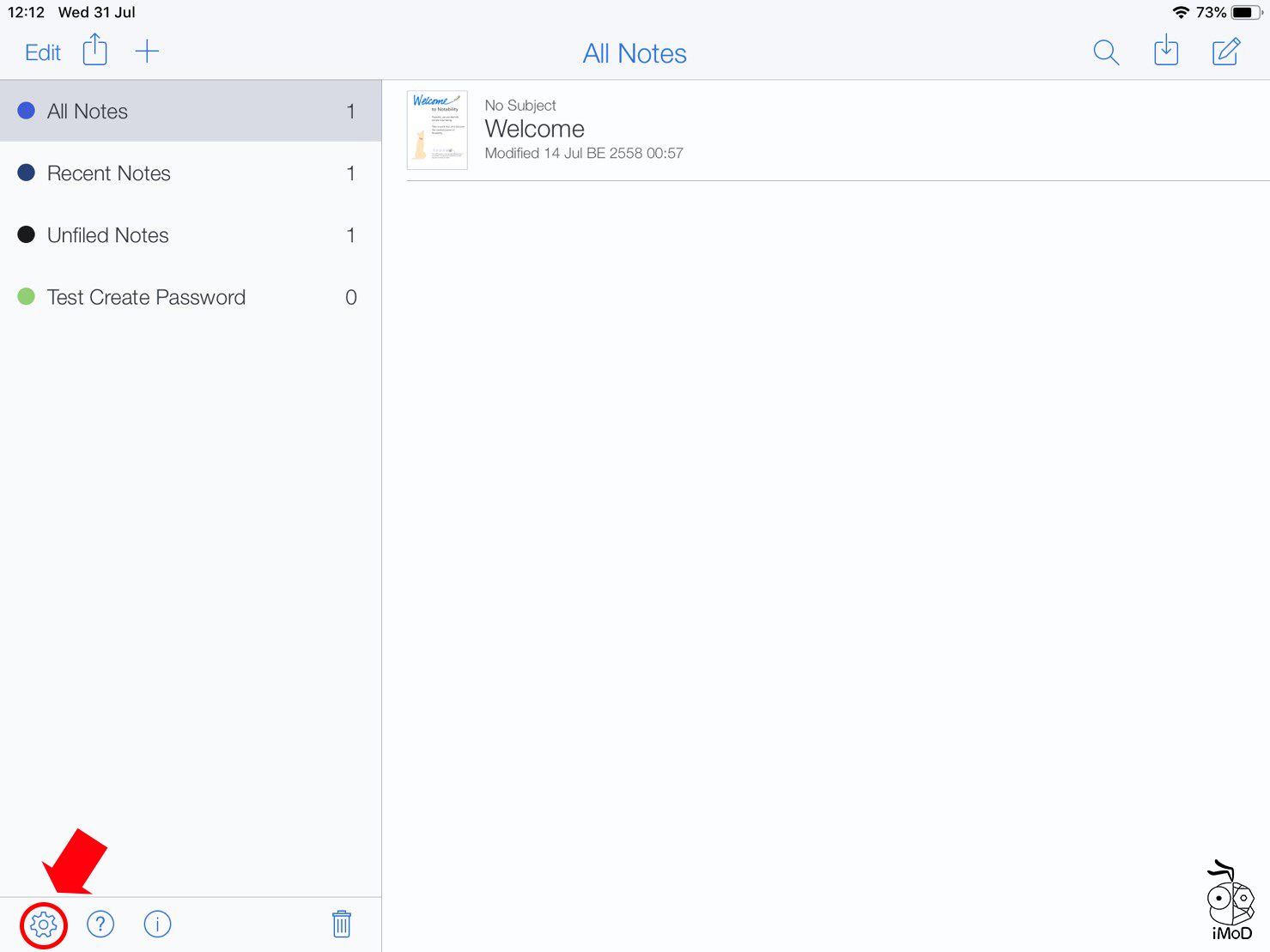Add a new subject with plus icon
Image resolution: width=1270 pixels, height=952 pixels.
tap(147, 51)
